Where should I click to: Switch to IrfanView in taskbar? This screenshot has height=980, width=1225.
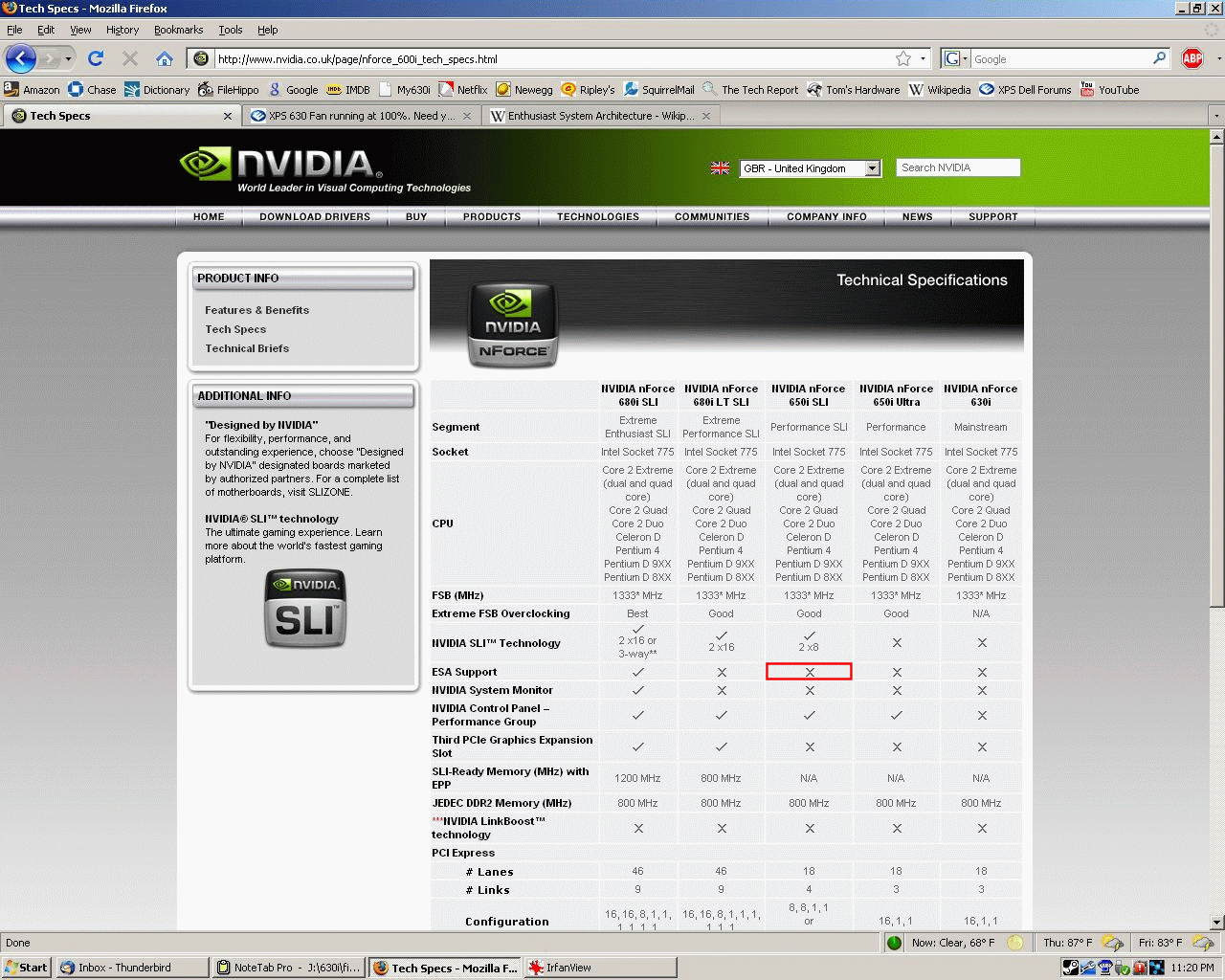(x=600, y=968)
